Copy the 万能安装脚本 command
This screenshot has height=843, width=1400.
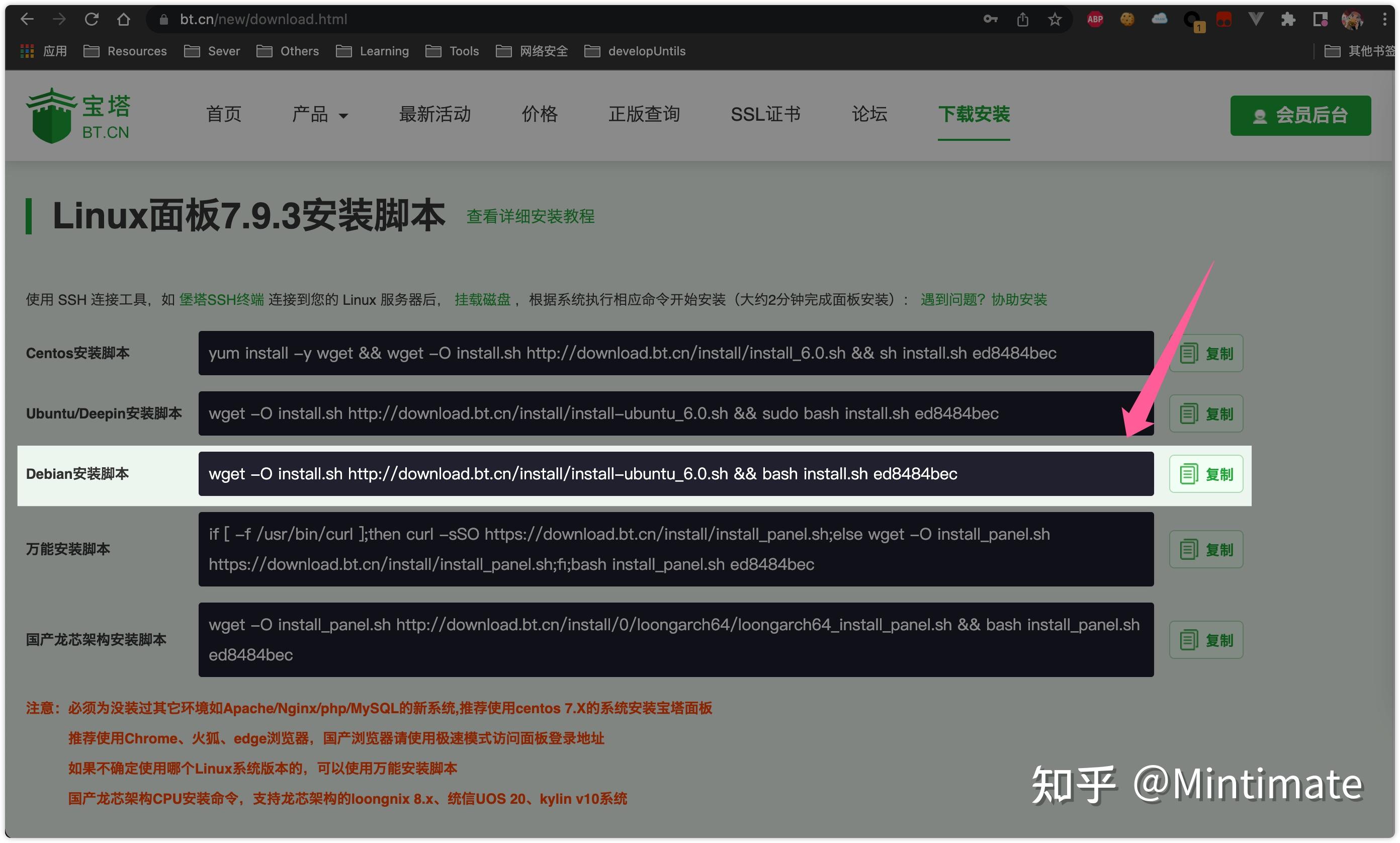pos(1206,549)
